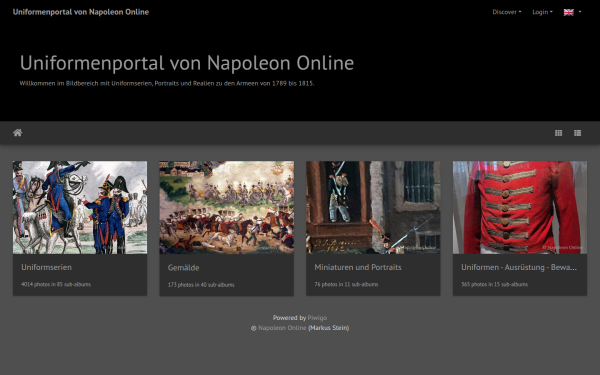Follow the Piwigo footer link

click(317, 318)
